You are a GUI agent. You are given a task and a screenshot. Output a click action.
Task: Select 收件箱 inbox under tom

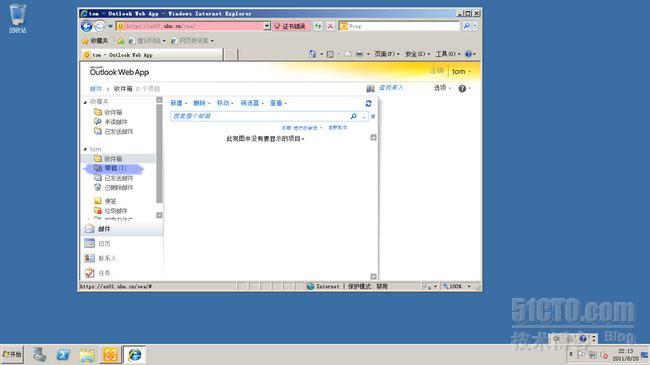pyautogui.click(x=118, y=159)
